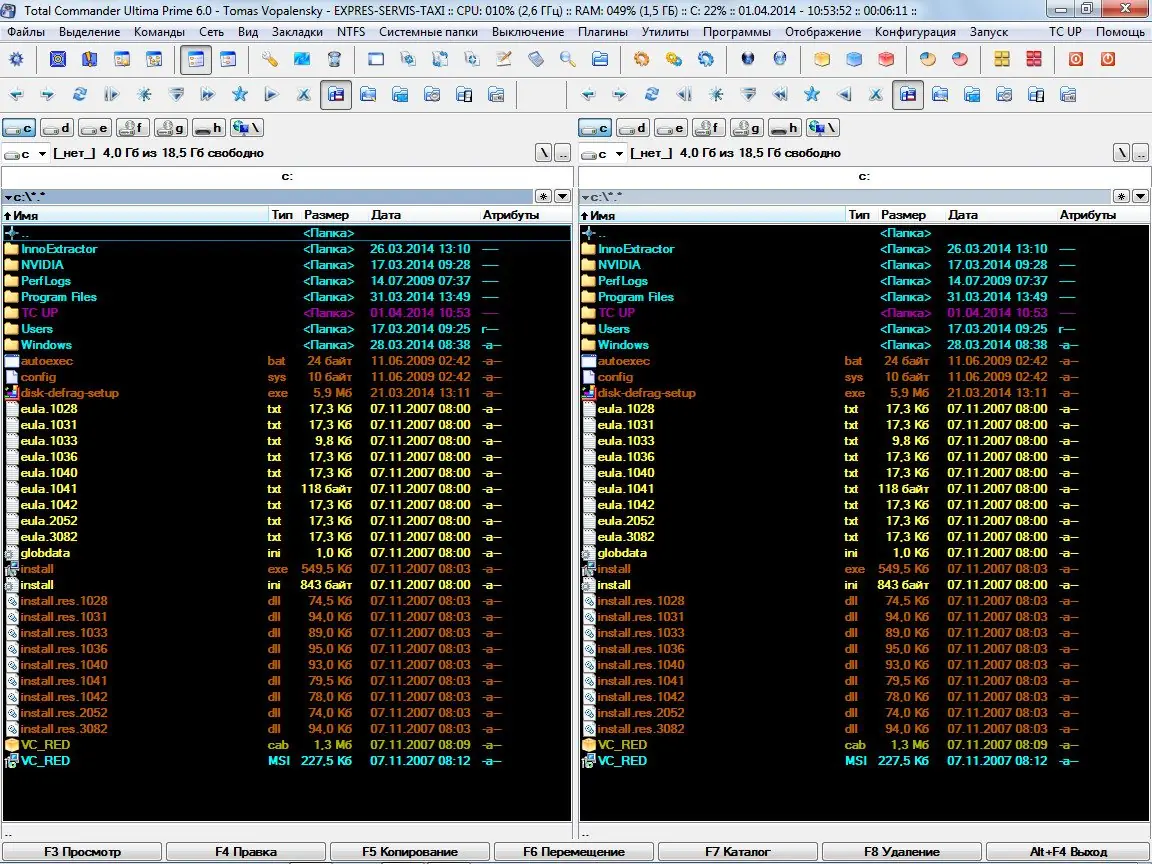Screen dimensions: 1152x864
Task: Select the Program Files folder in right panel
Action: pyautogui.click(x=635, y=297)
